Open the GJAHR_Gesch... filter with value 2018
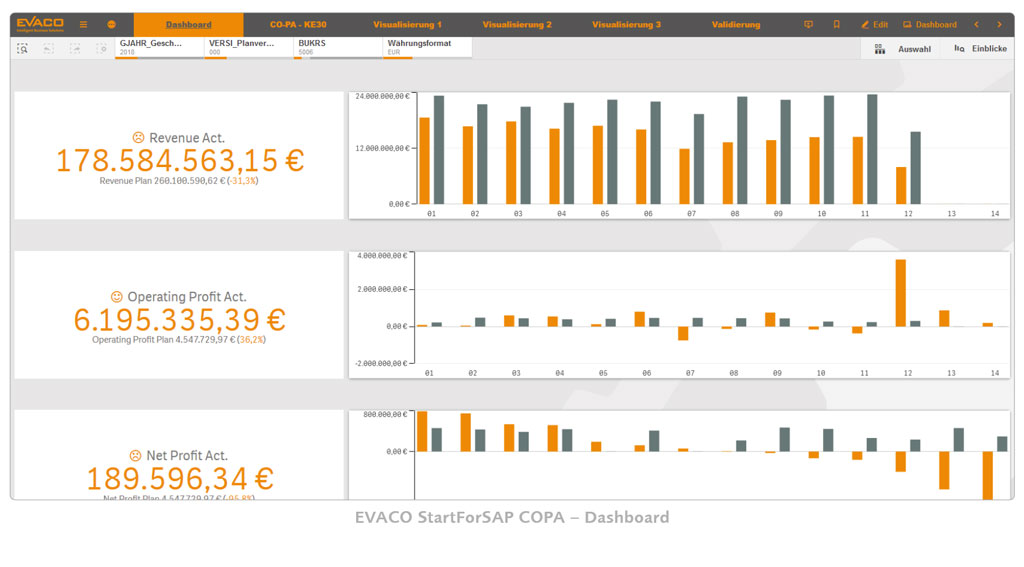The image size is (1024, 567). [159, 48]
